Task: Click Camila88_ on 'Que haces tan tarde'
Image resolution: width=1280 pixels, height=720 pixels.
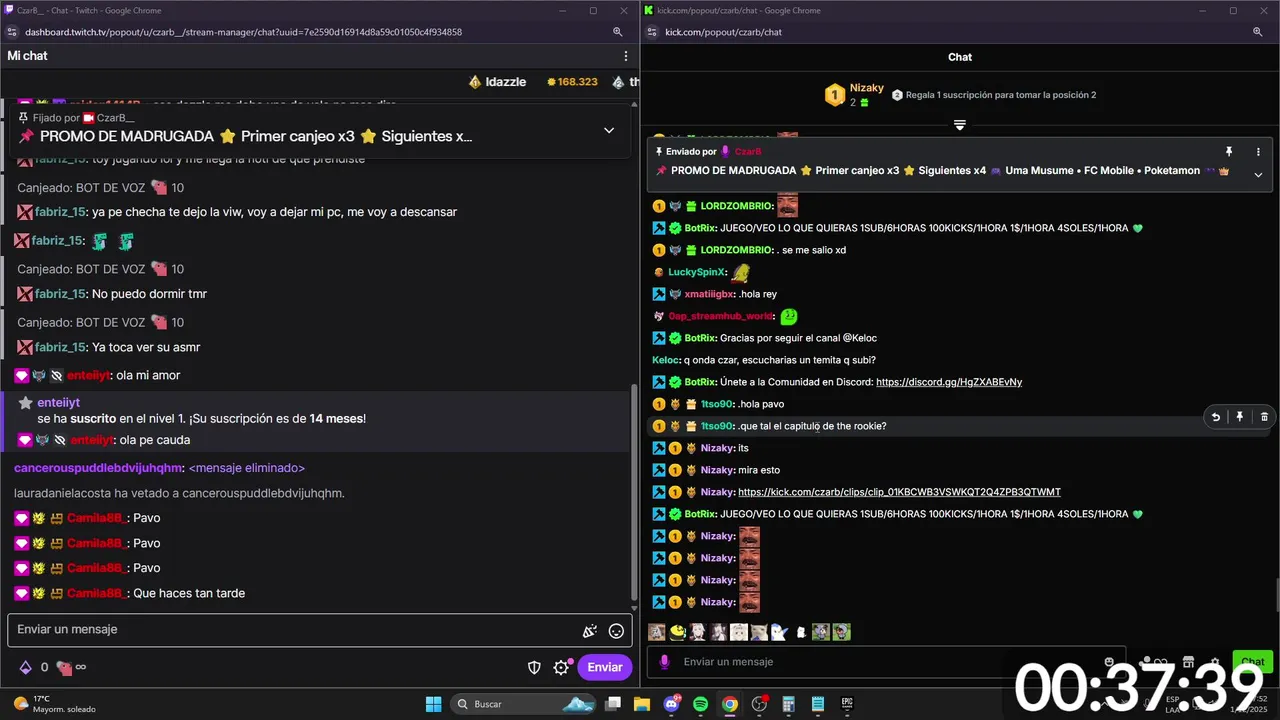Action: [96, 593]
